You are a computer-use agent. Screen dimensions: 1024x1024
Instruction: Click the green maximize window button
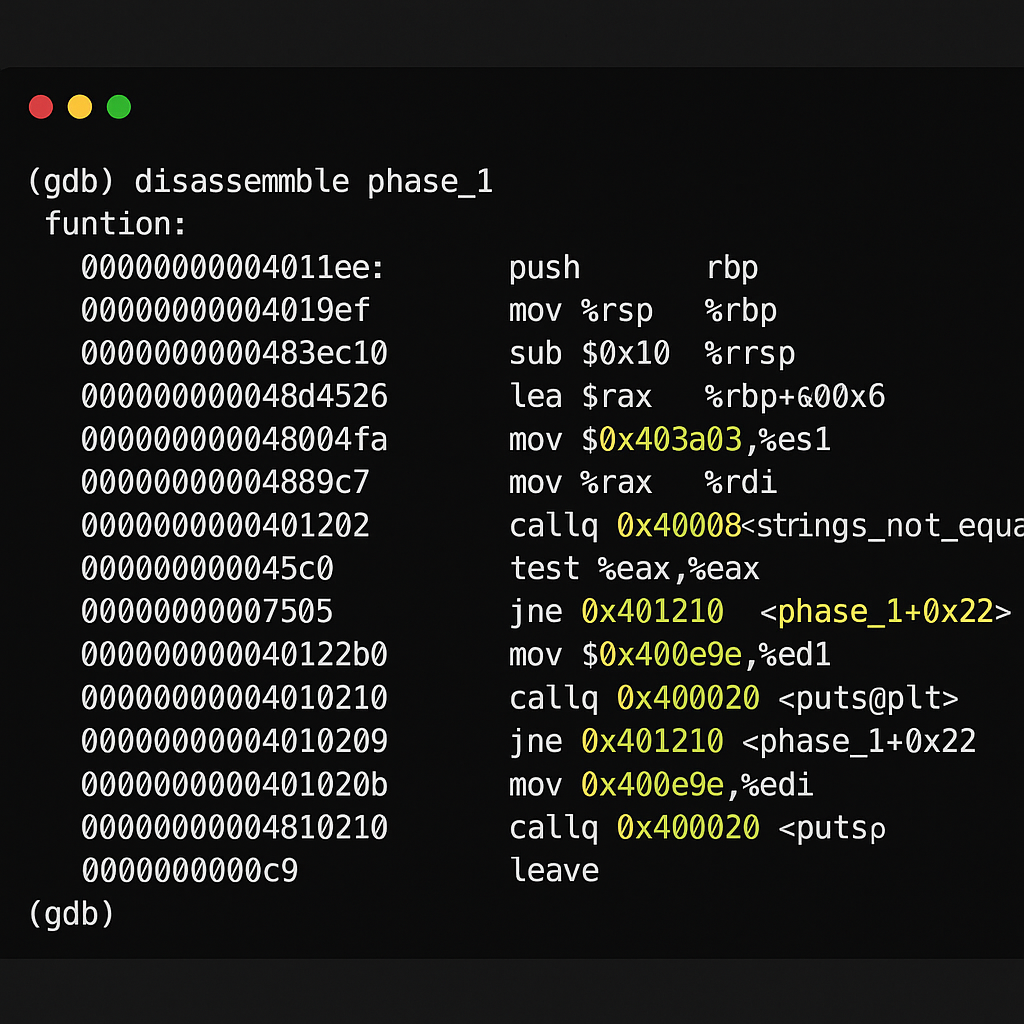tap(119, 106)
